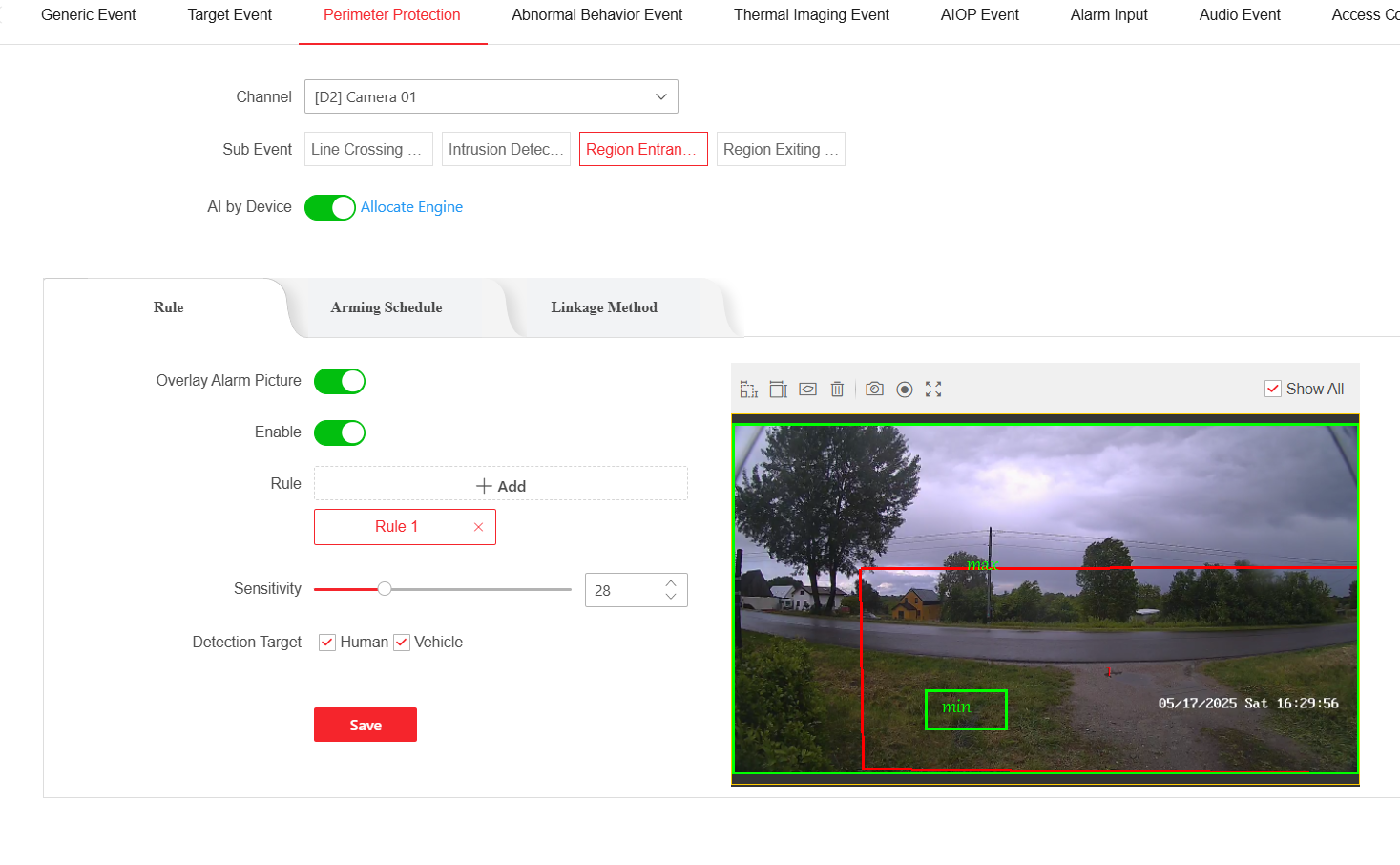
Task: Open the Allocate Engine link
Action: click(x=411, y=207)
